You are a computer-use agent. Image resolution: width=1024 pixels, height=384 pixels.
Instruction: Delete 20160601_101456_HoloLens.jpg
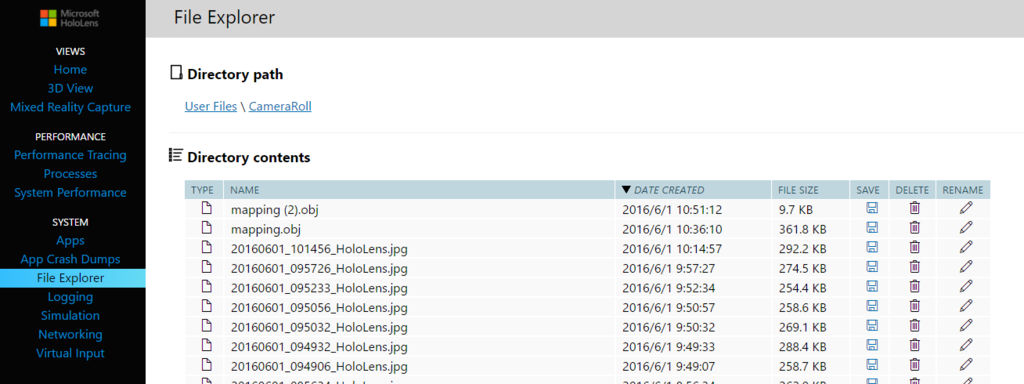tap(914, 248)
